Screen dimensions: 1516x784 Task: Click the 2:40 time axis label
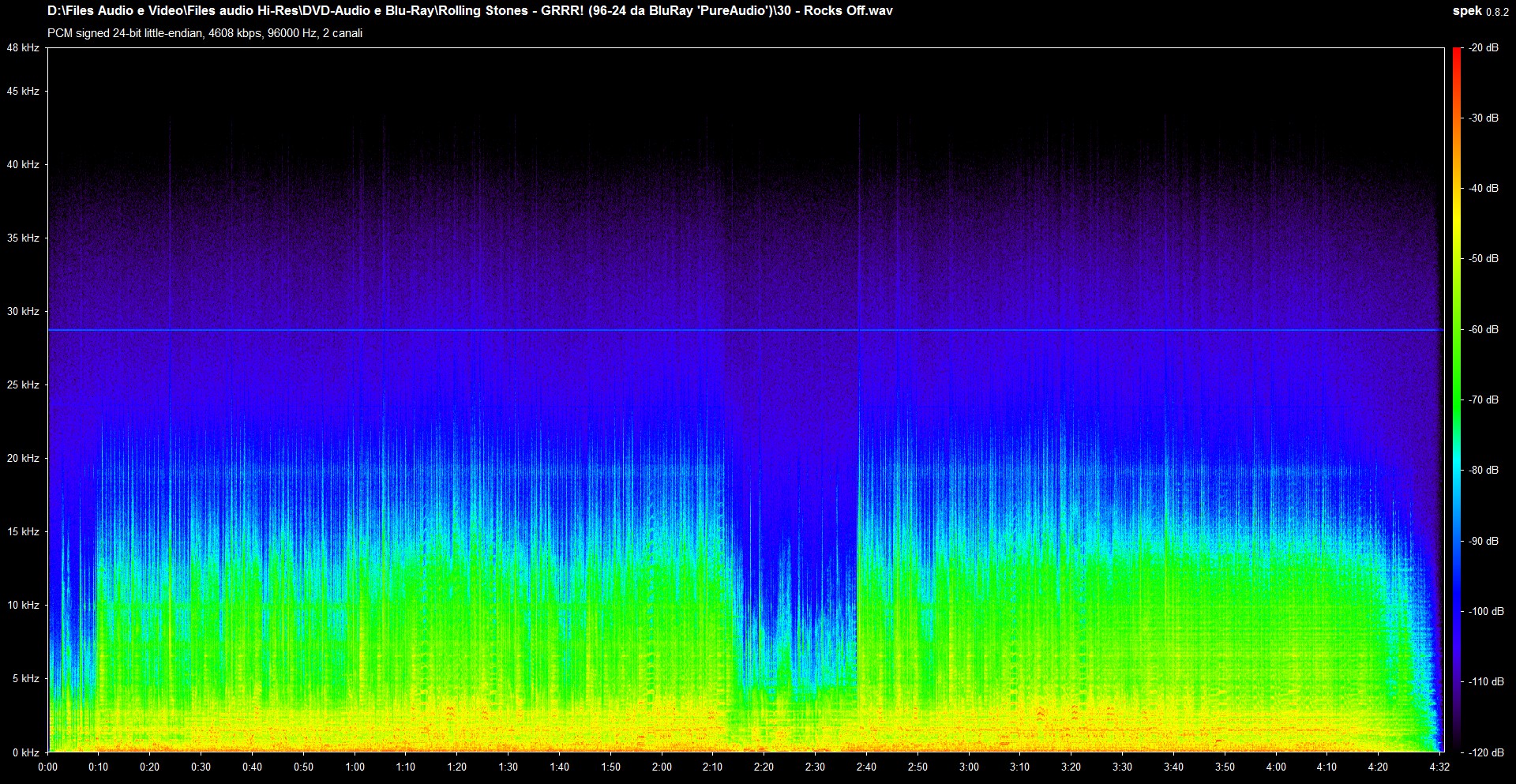click(x=866, y=767)
